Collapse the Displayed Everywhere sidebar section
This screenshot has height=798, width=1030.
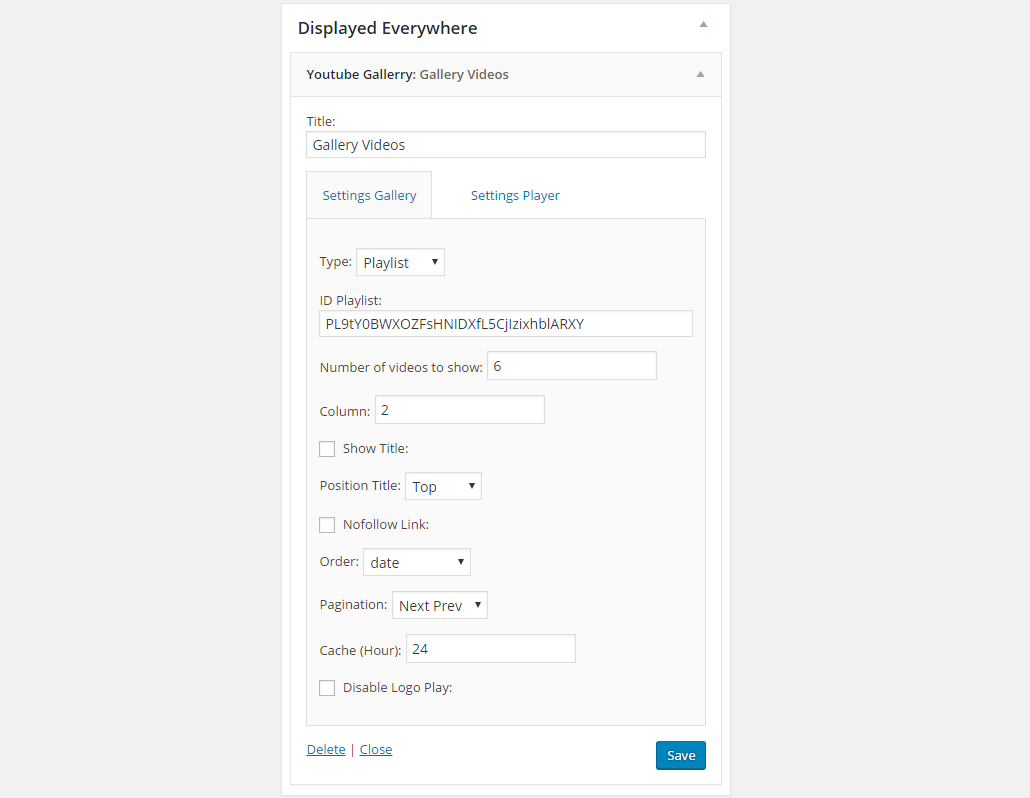703,24
